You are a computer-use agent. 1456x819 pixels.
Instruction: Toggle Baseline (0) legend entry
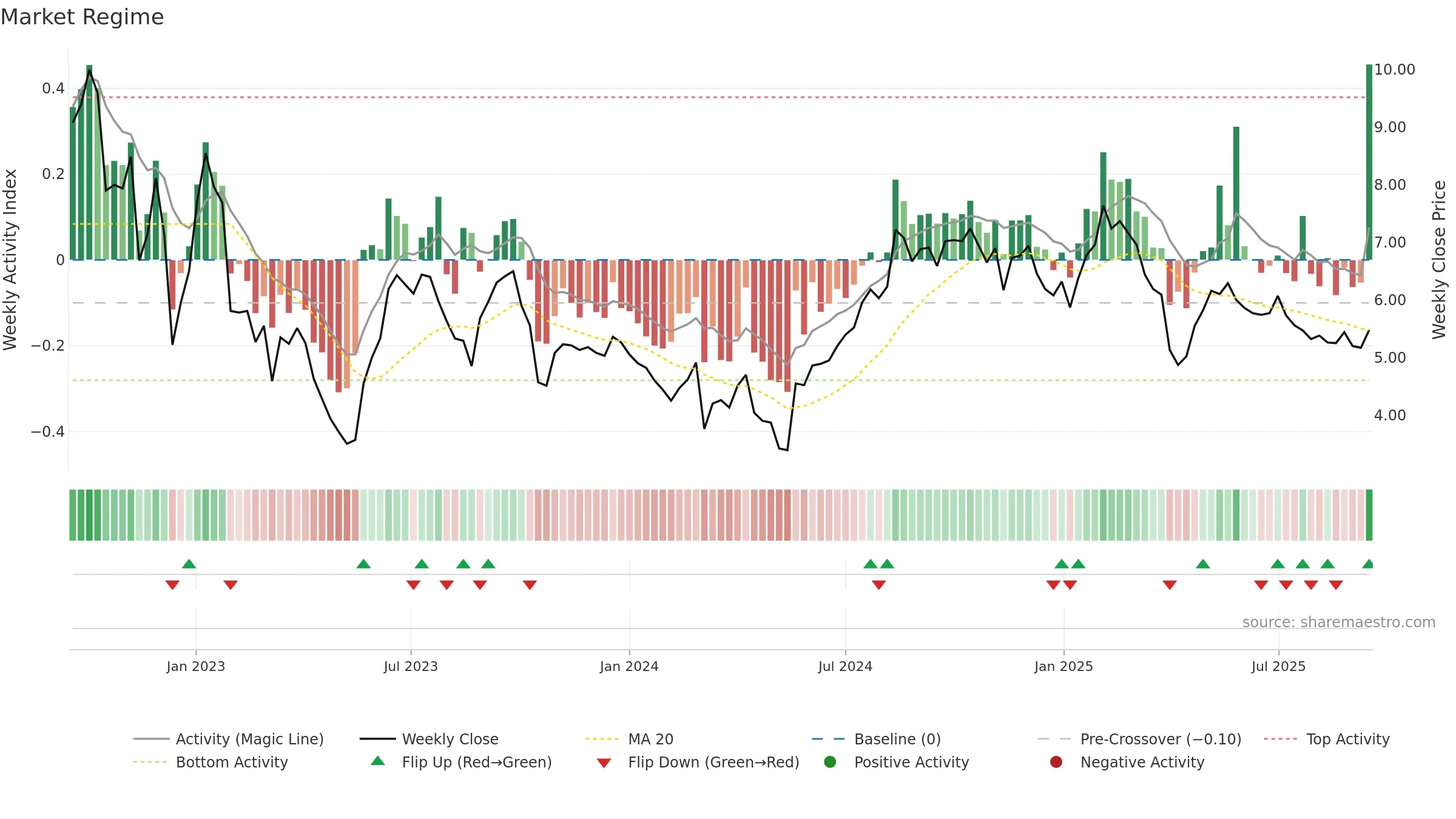pos(876,739)
